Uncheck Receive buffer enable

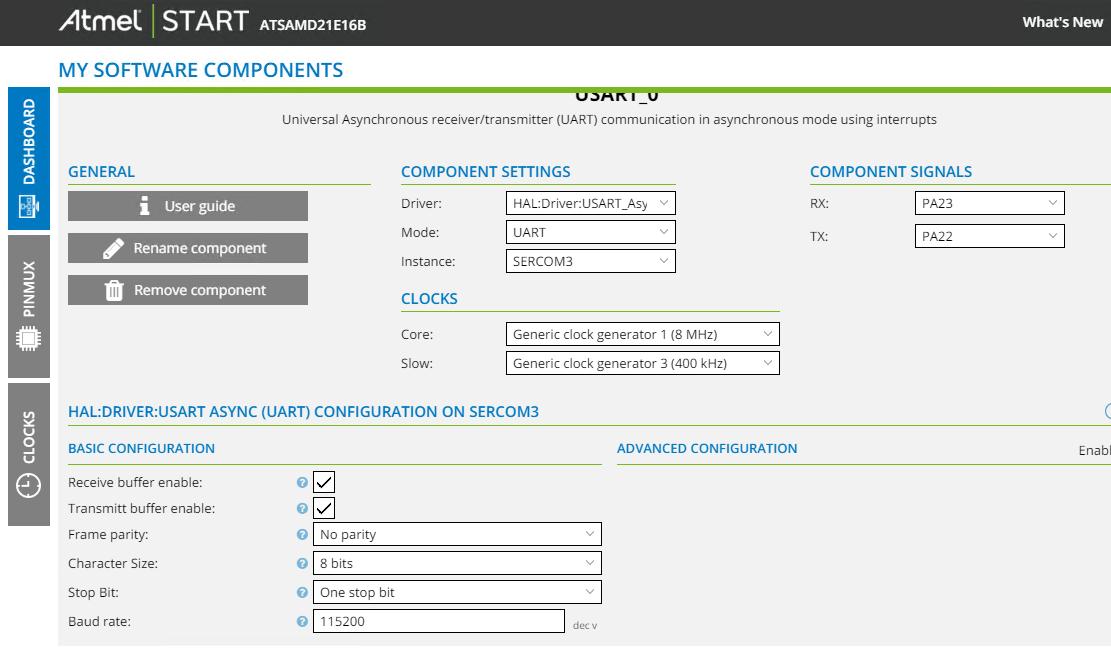[x=322, y=480]
